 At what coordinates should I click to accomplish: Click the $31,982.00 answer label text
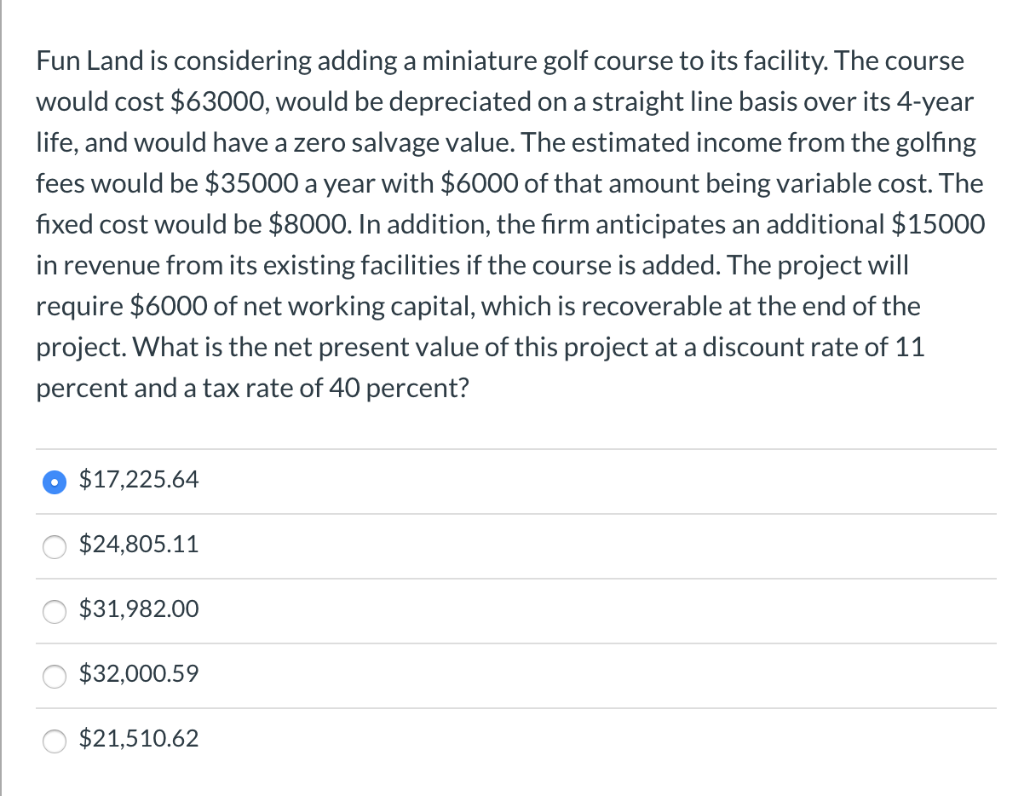[x=139, y=609]
